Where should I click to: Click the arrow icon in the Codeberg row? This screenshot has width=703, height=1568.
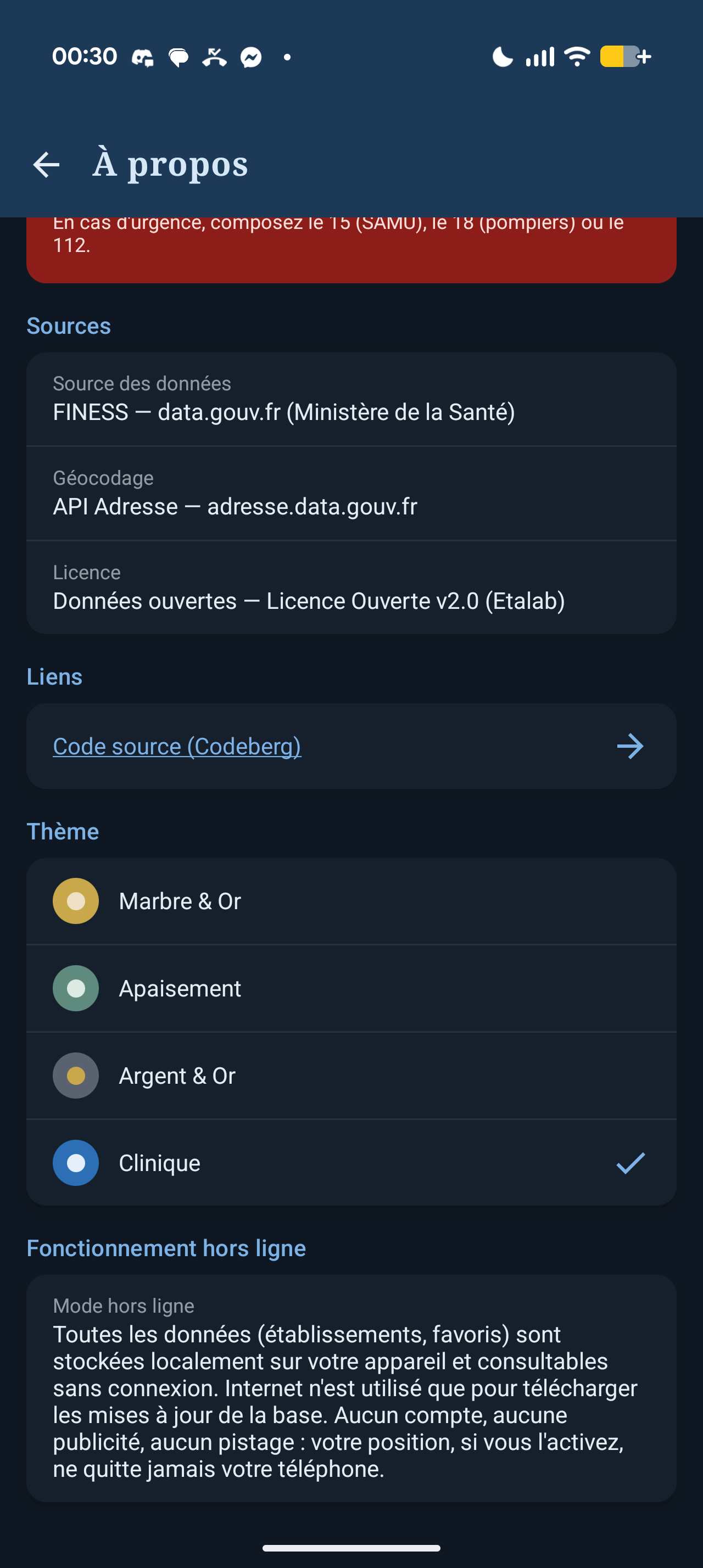(630, 746)
